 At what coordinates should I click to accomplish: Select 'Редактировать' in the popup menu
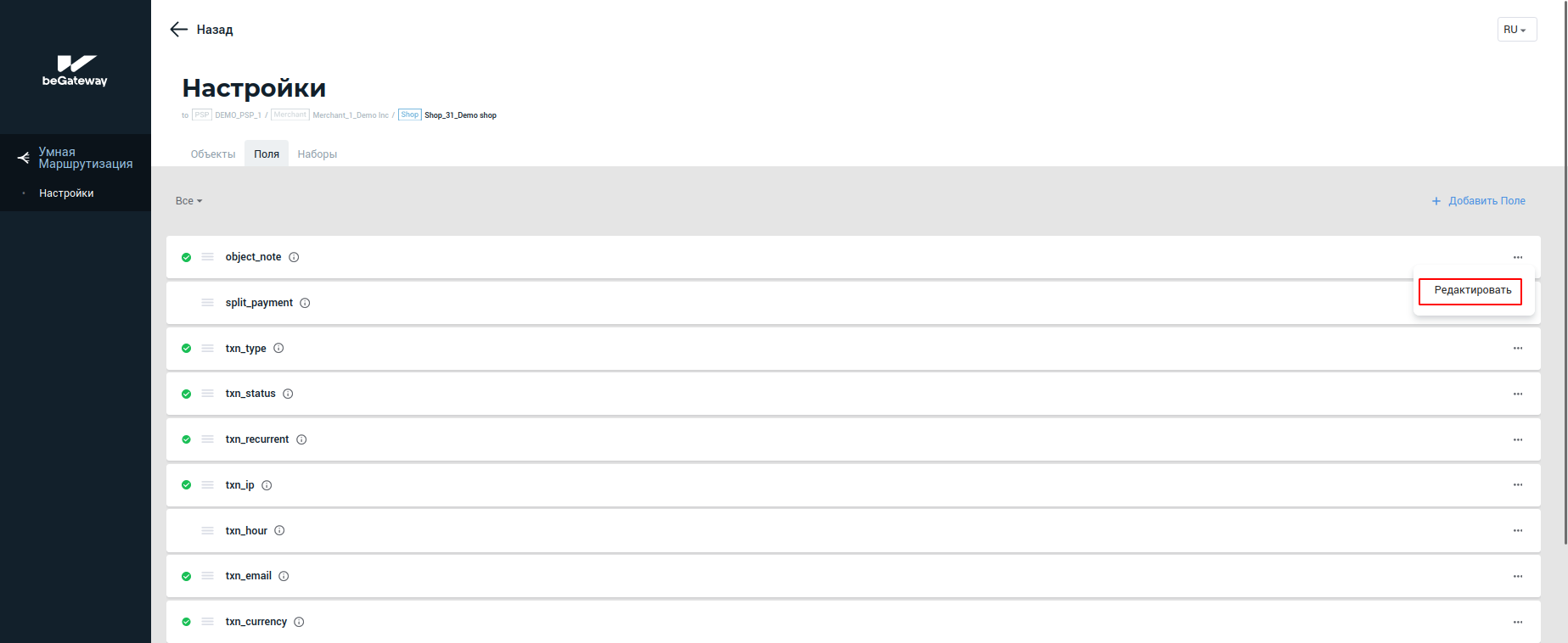pos(1472,291)
